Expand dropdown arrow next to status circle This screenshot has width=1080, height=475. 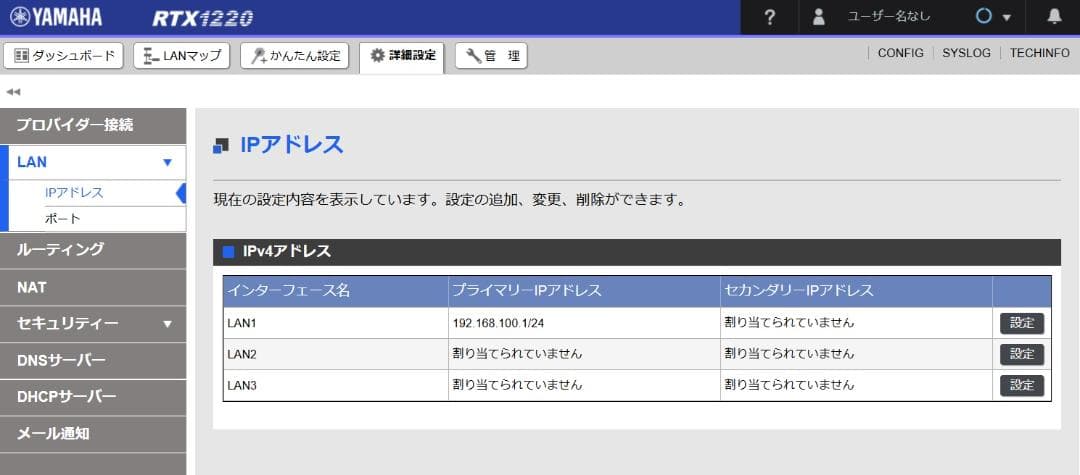coord(1006,18)
